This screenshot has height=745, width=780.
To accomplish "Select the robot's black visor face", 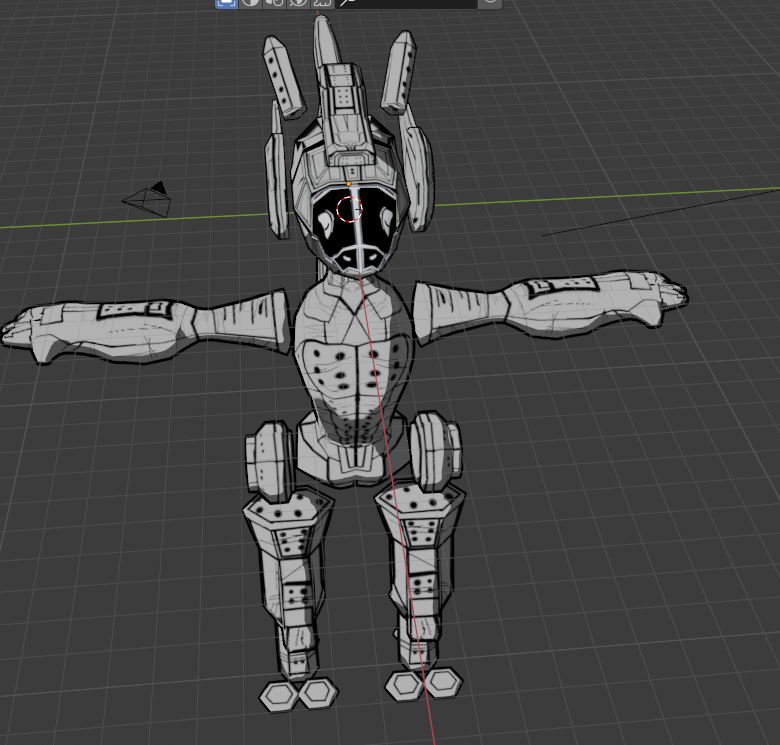I will coord(354,228).
